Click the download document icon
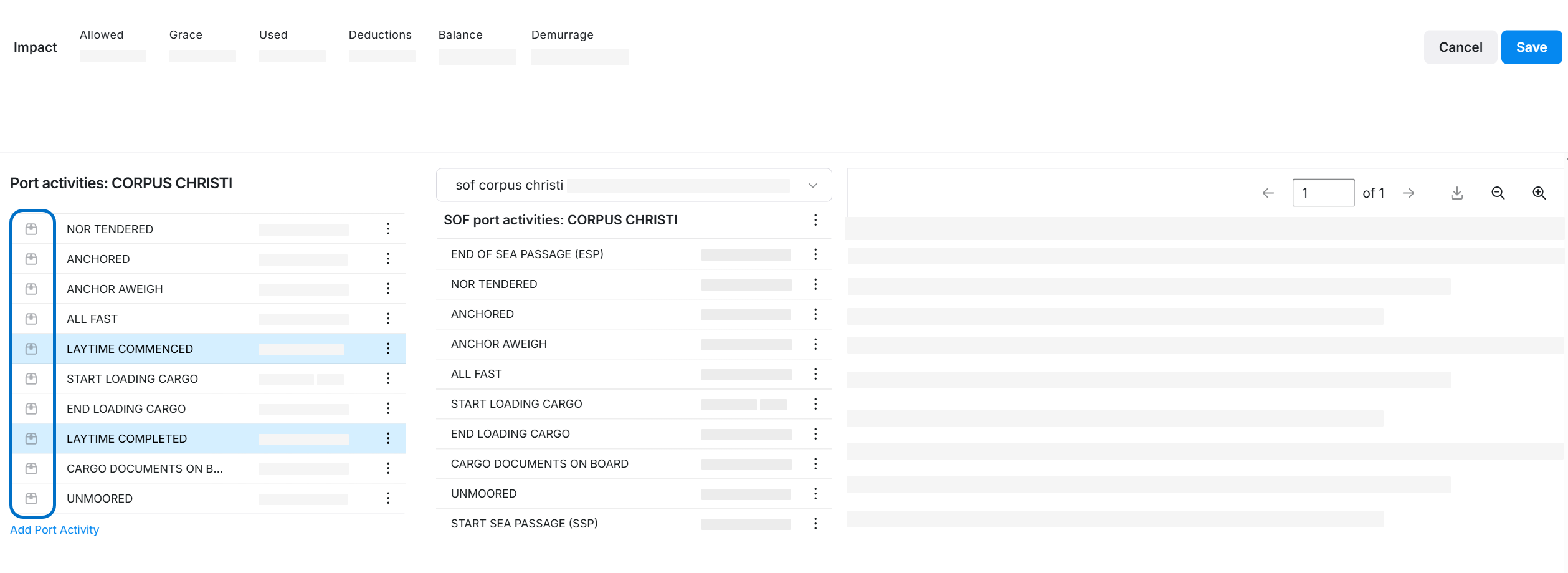Viewport: 1568px width, 573px height. tap(1456, 193)
